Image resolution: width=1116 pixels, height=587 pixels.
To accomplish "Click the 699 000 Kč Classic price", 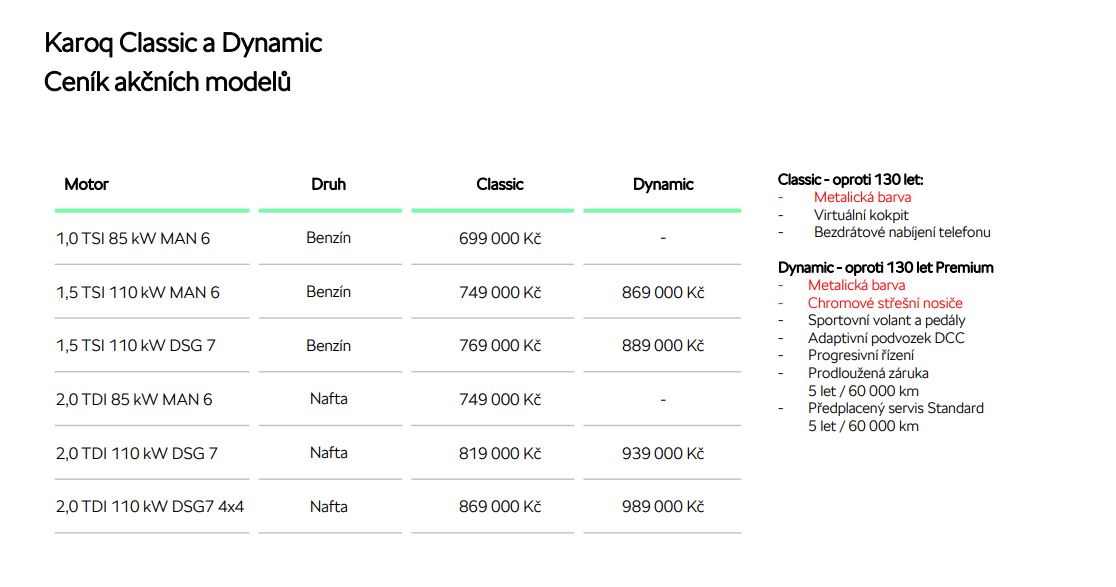I will (500, 239).
